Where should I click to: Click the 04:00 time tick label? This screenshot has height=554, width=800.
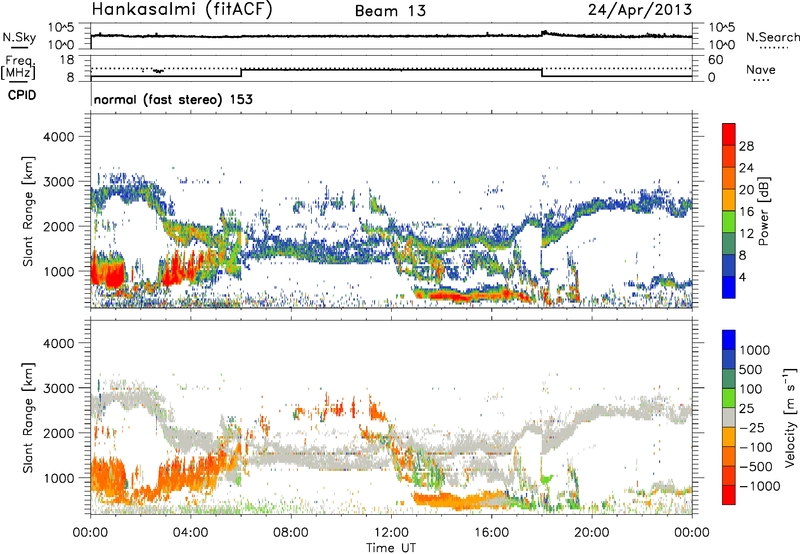[x=191, y=533]
